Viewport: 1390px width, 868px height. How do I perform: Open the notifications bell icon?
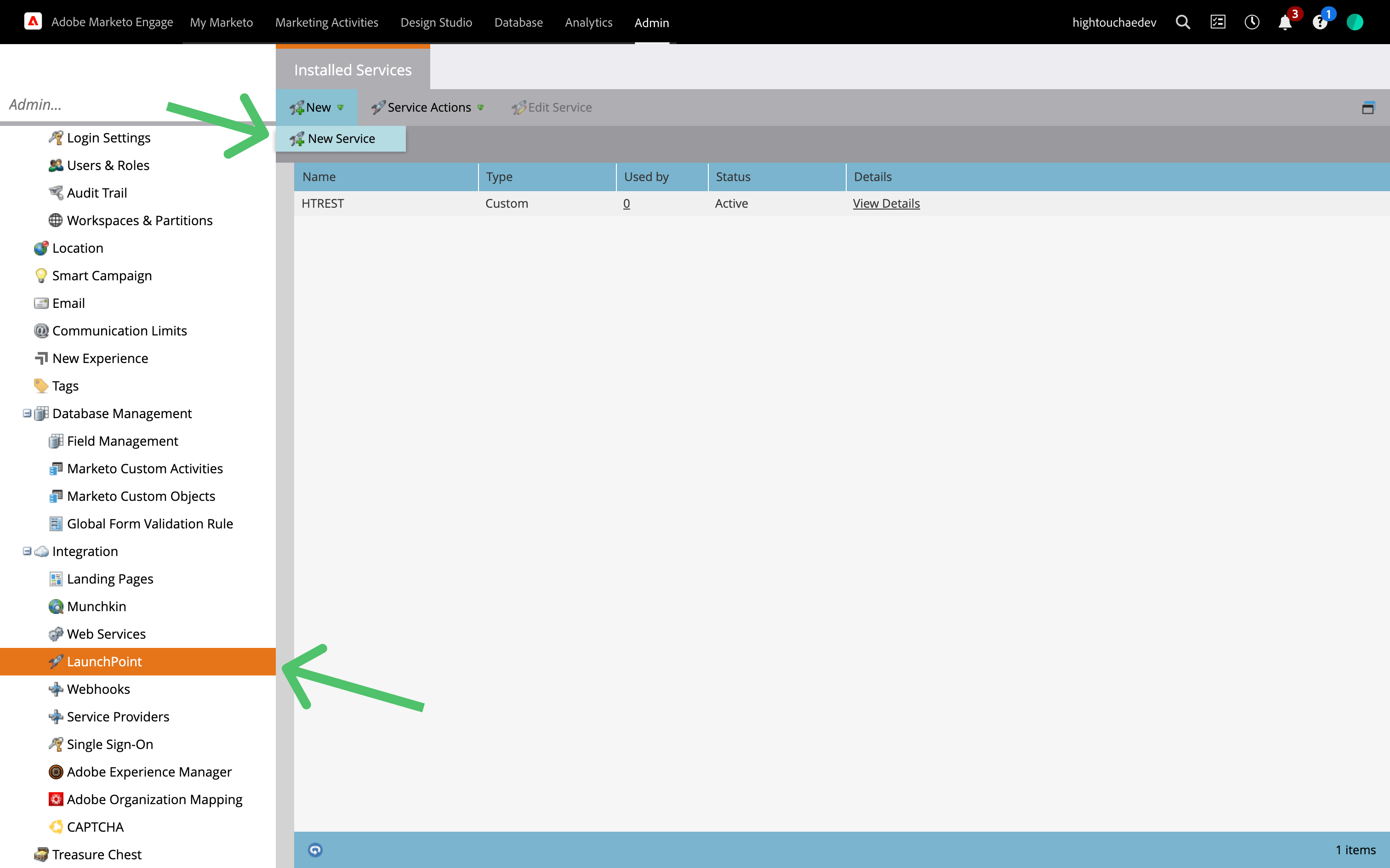[x=1285, y=23]
